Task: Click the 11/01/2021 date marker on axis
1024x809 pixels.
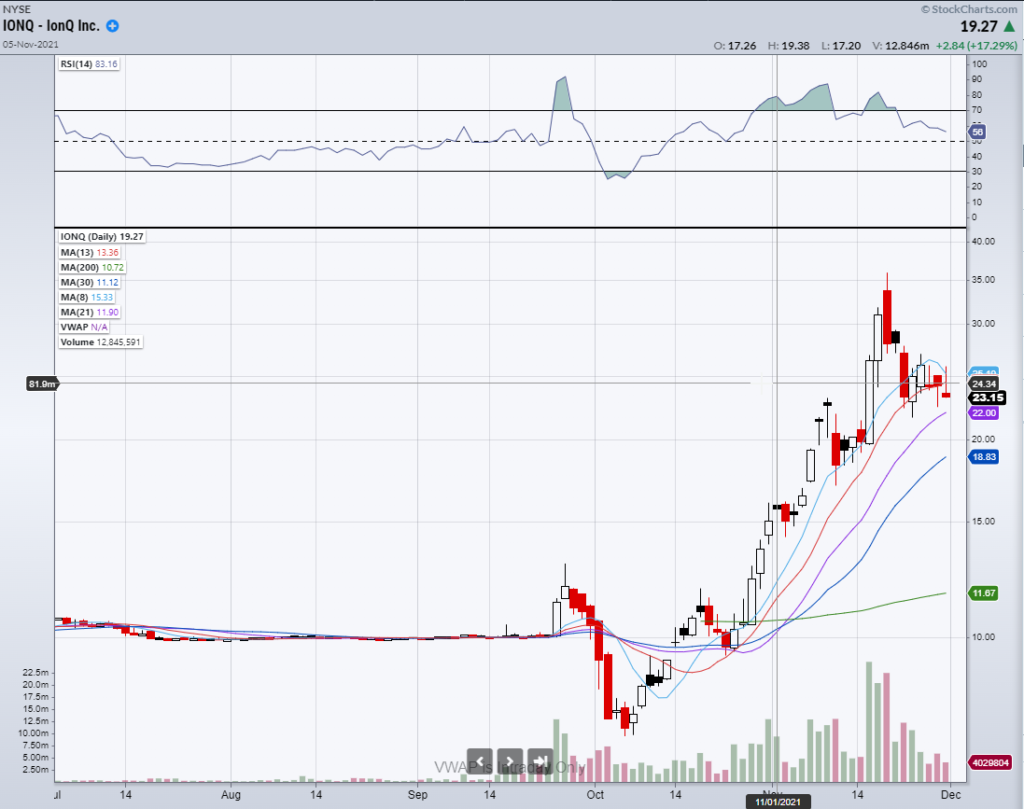Action: 776,800
